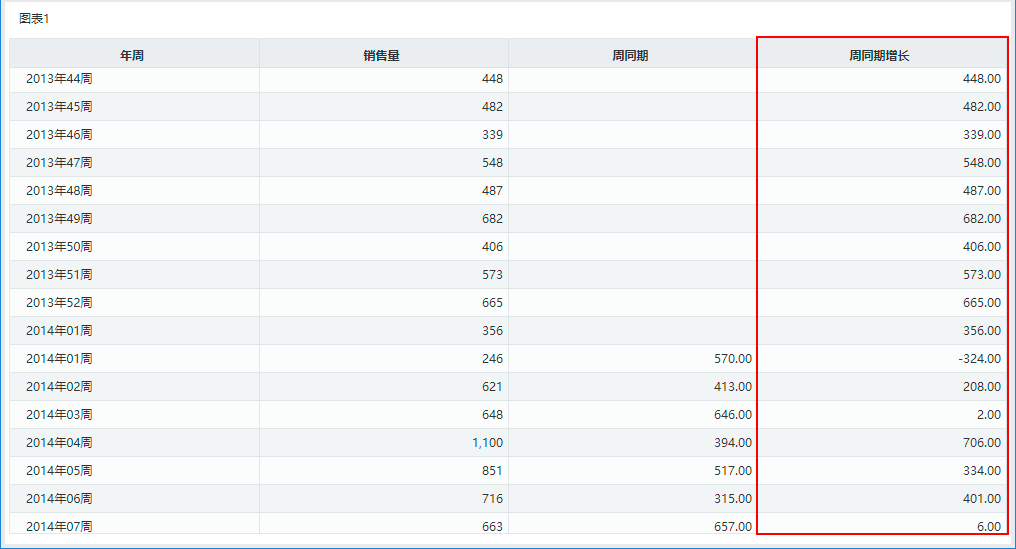
Task: Select the 2013年48周 row label
Action: click(x=59, y=191)
